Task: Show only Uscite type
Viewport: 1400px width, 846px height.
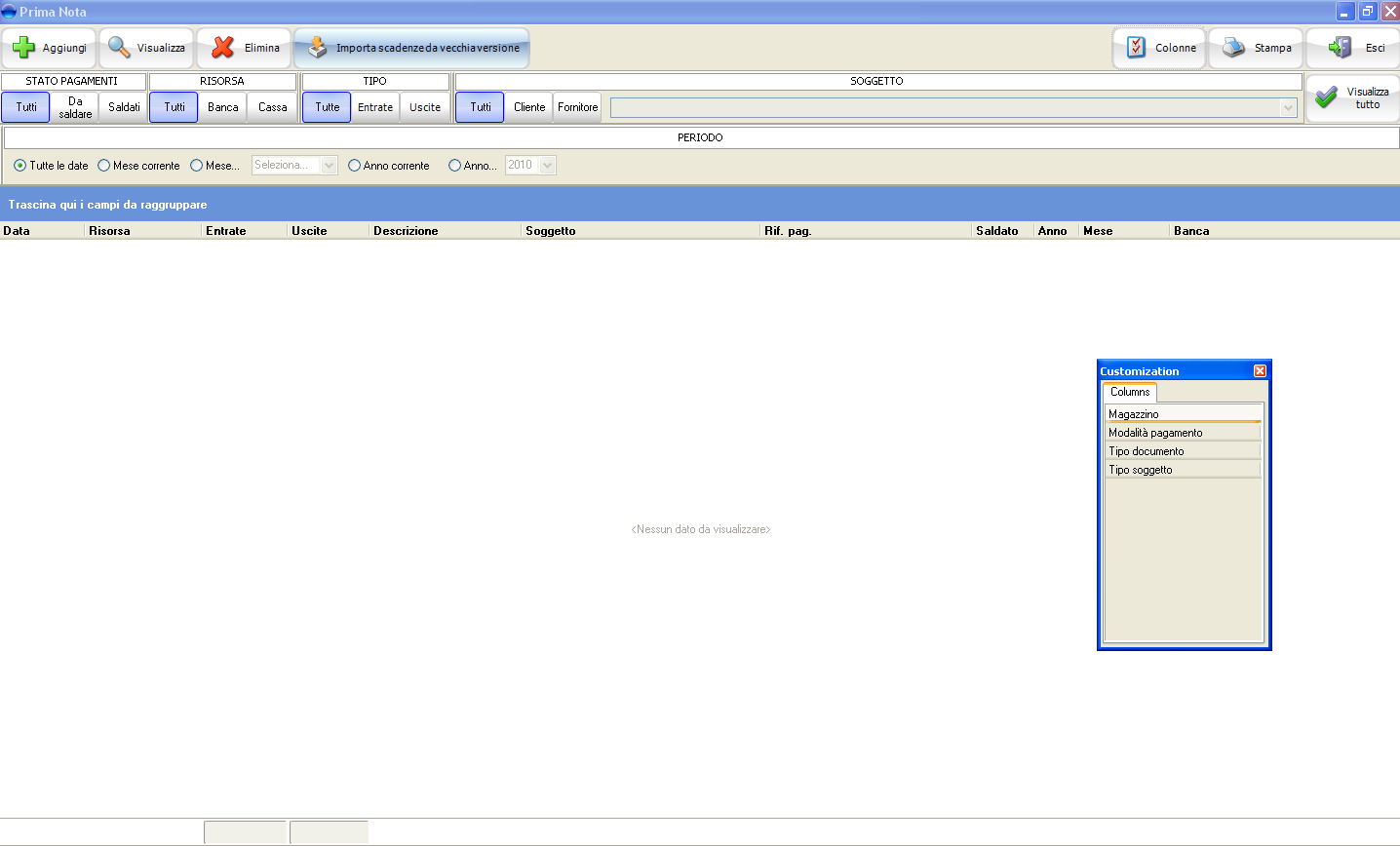Action: tap(425, 107)
